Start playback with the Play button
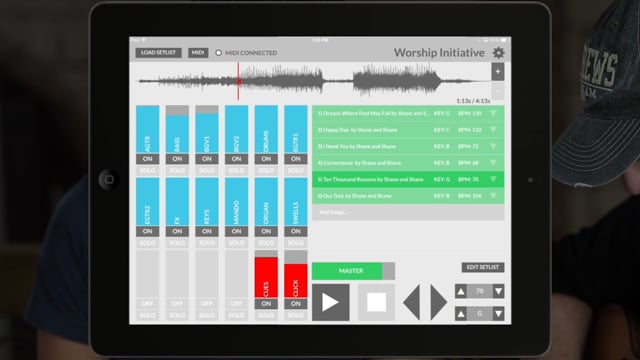The image size is (640, 360). 331,302
